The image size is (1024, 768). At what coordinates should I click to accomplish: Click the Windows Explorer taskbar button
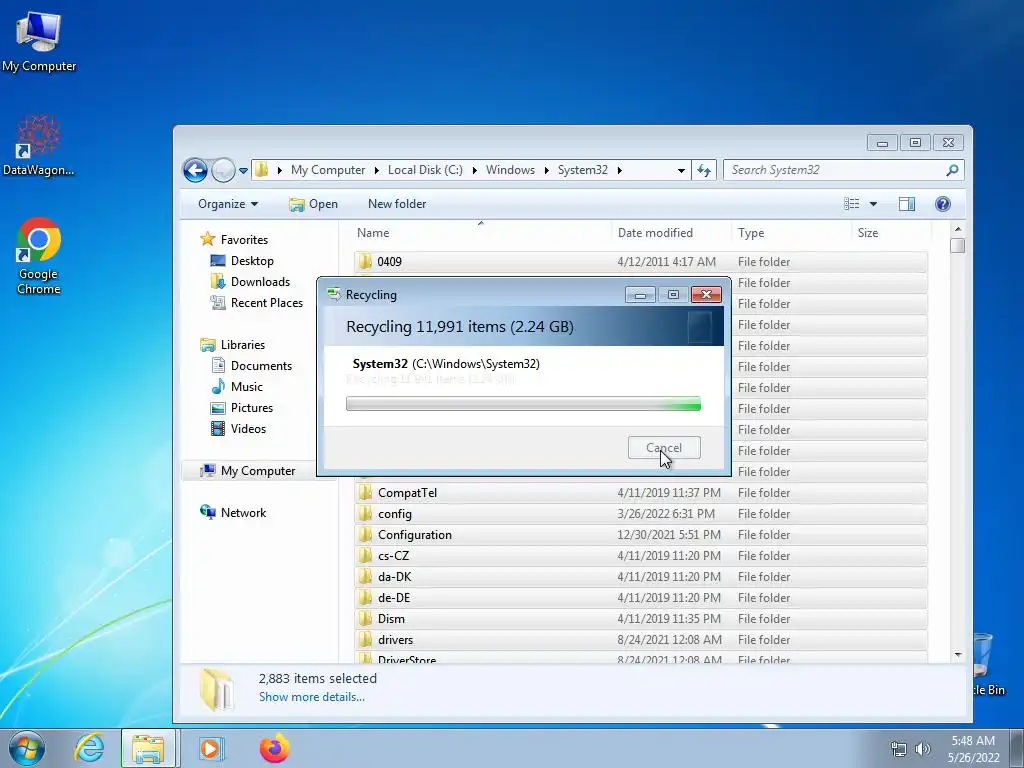148,748
